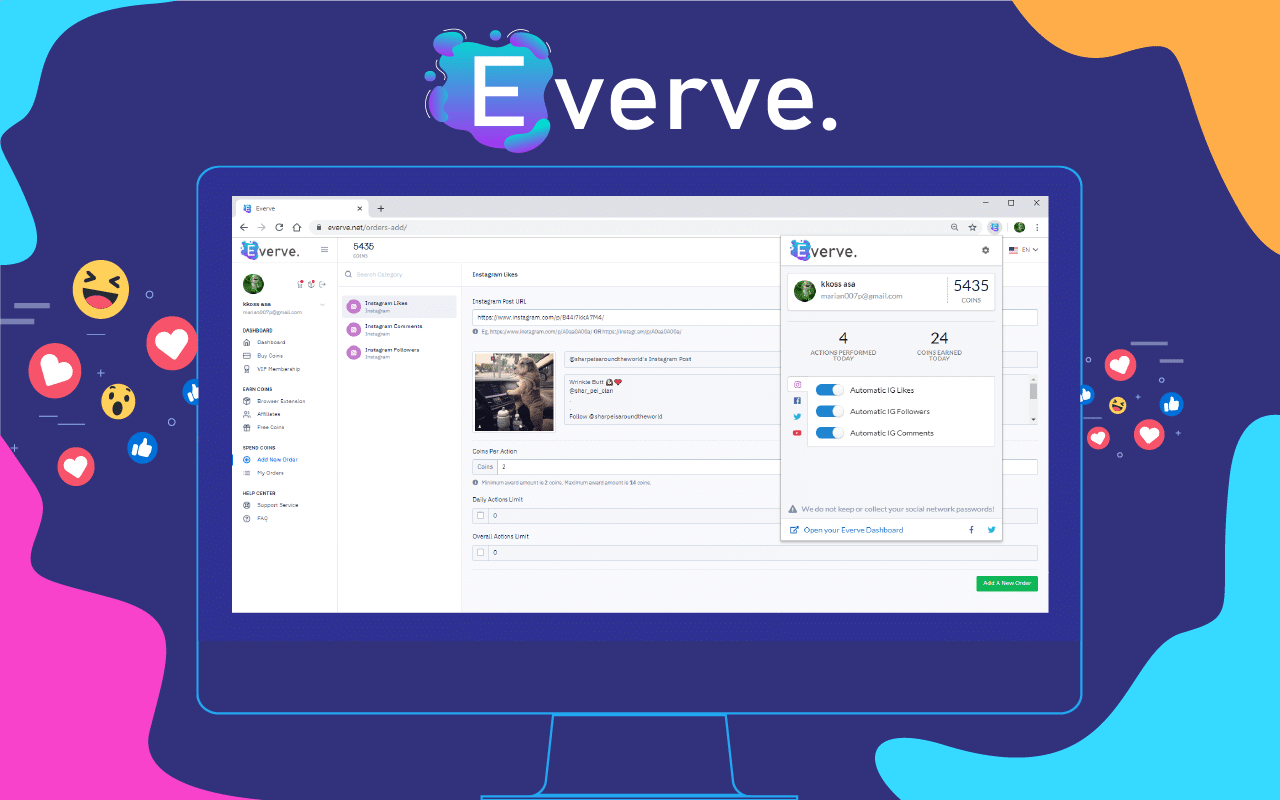Open the EN language dropdown
1280x800 pixels.
1024,249
